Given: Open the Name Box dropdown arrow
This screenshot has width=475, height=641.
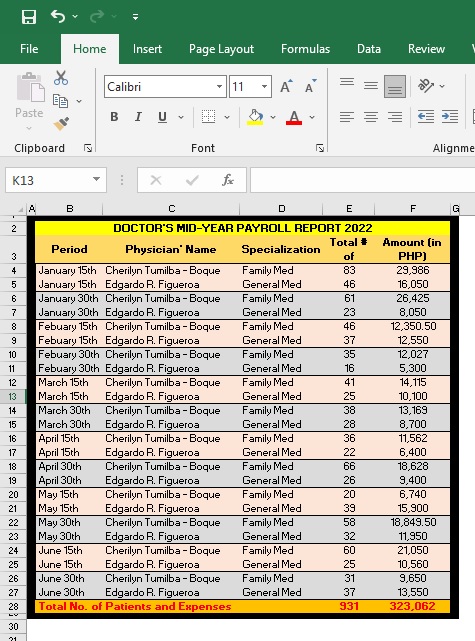Looking at the screenshot, I should click(96, 179).
